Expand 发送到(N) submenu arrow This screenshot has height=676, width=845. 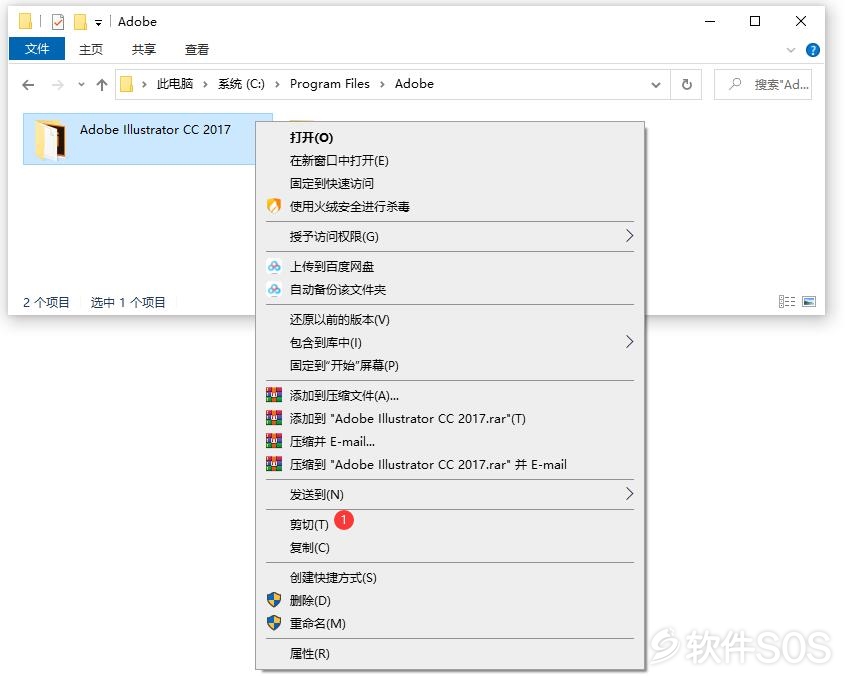629,494
